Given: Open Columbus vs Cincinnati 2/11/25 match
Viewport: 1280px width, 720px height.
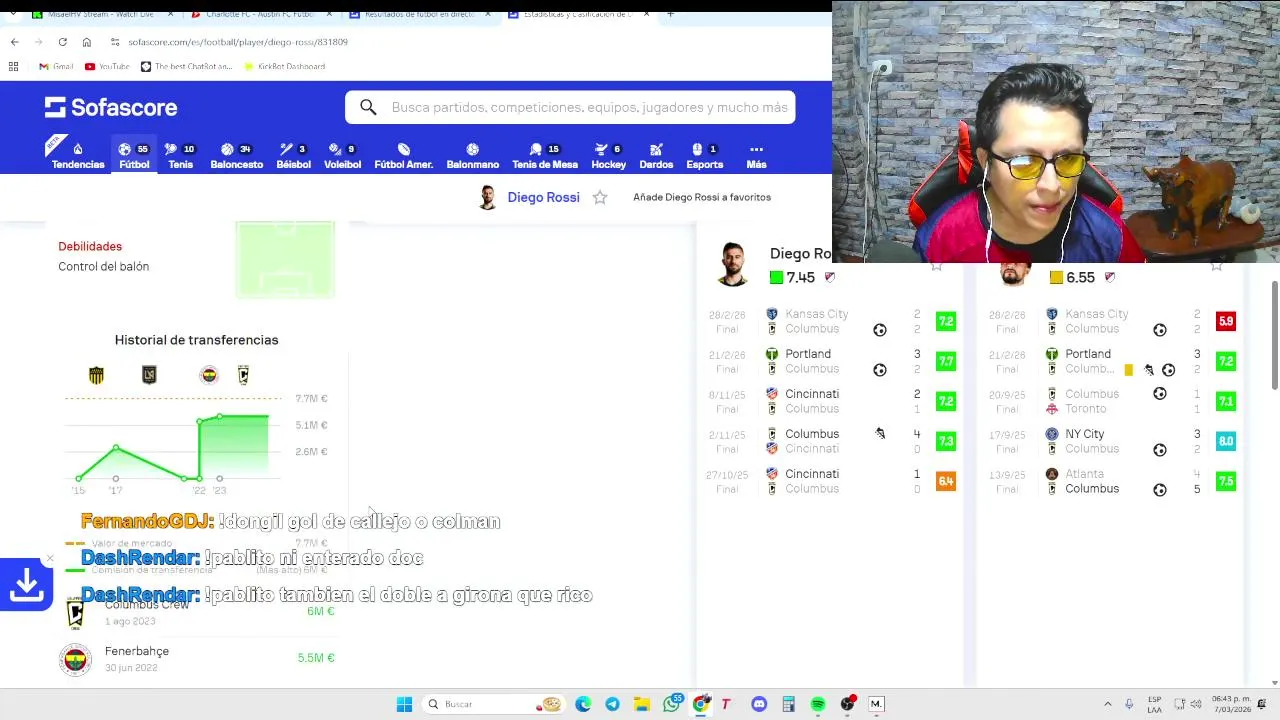Looking at the screenshot, I should [x=830, y=441].
